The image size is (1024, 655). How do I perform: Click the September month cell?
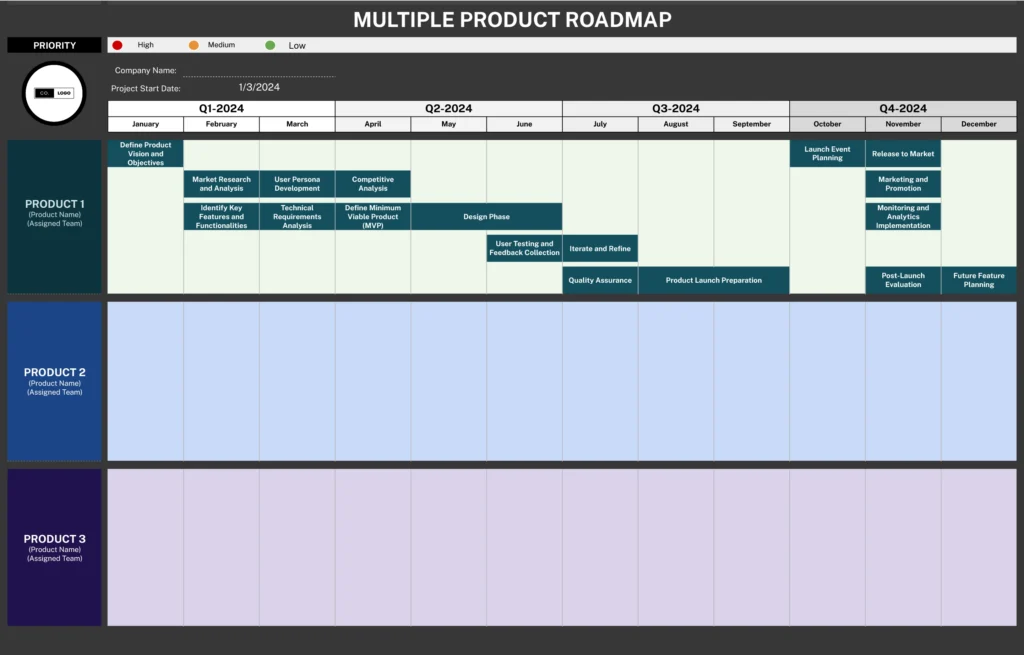point(752,124)
